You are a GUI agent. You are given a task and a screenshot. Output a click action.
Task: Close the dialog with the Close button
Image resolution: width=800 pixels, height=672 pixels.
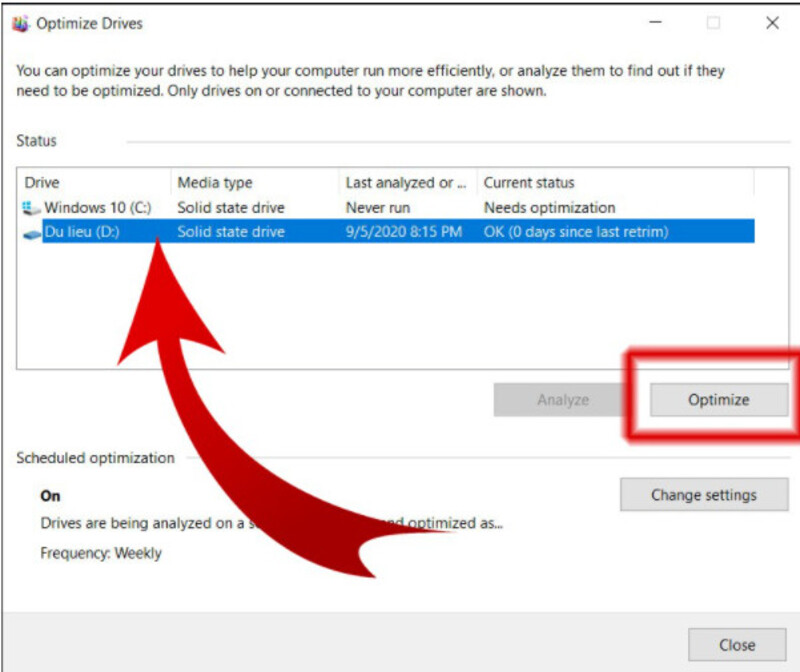pos(737,645)
